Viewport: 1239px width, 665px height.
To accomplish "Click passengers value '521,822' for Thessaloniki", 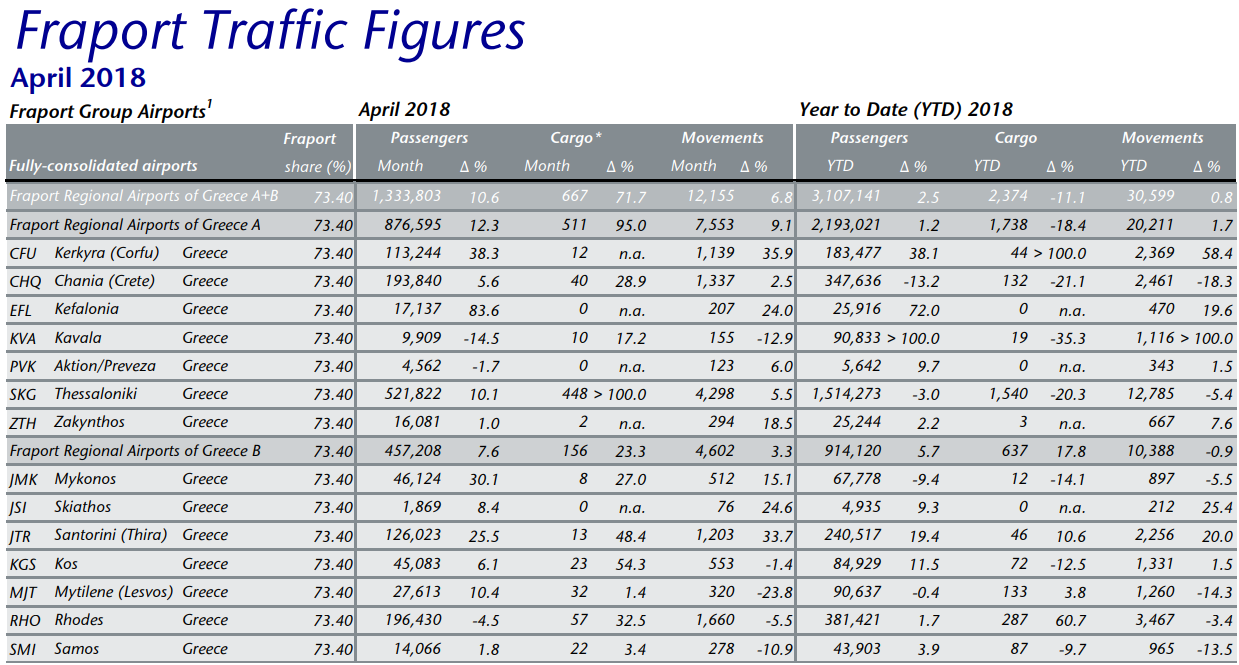I will pyautogui.click(x=413, y=394).
